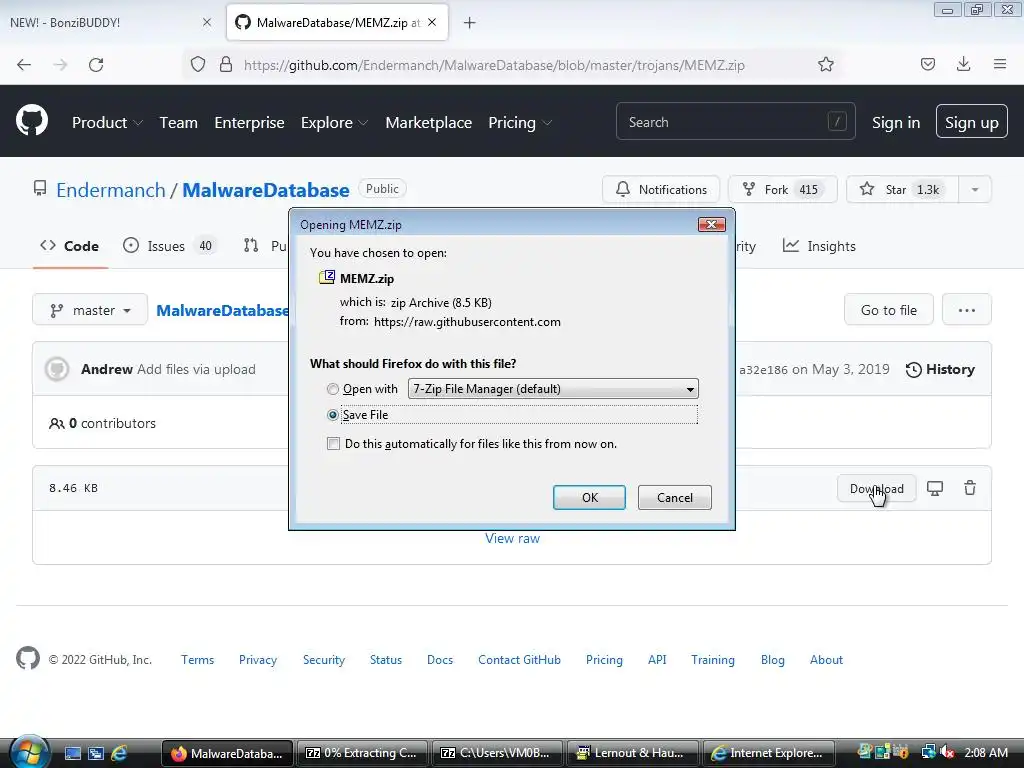This screenshot has width=1024, height=768.
Task: Expand the Star lists dropdown arrow
Action: (x=975, y=189)
